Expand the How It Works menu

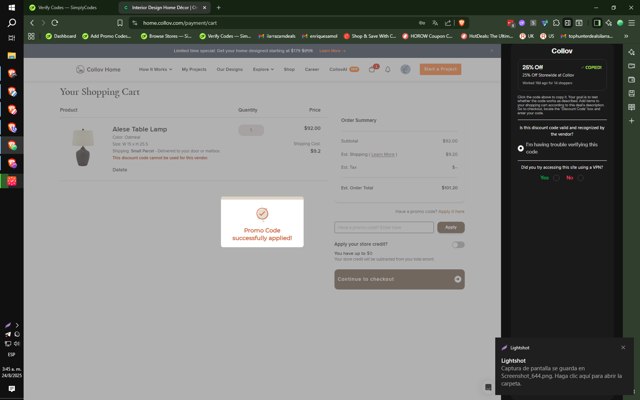[x=155, y=69]
